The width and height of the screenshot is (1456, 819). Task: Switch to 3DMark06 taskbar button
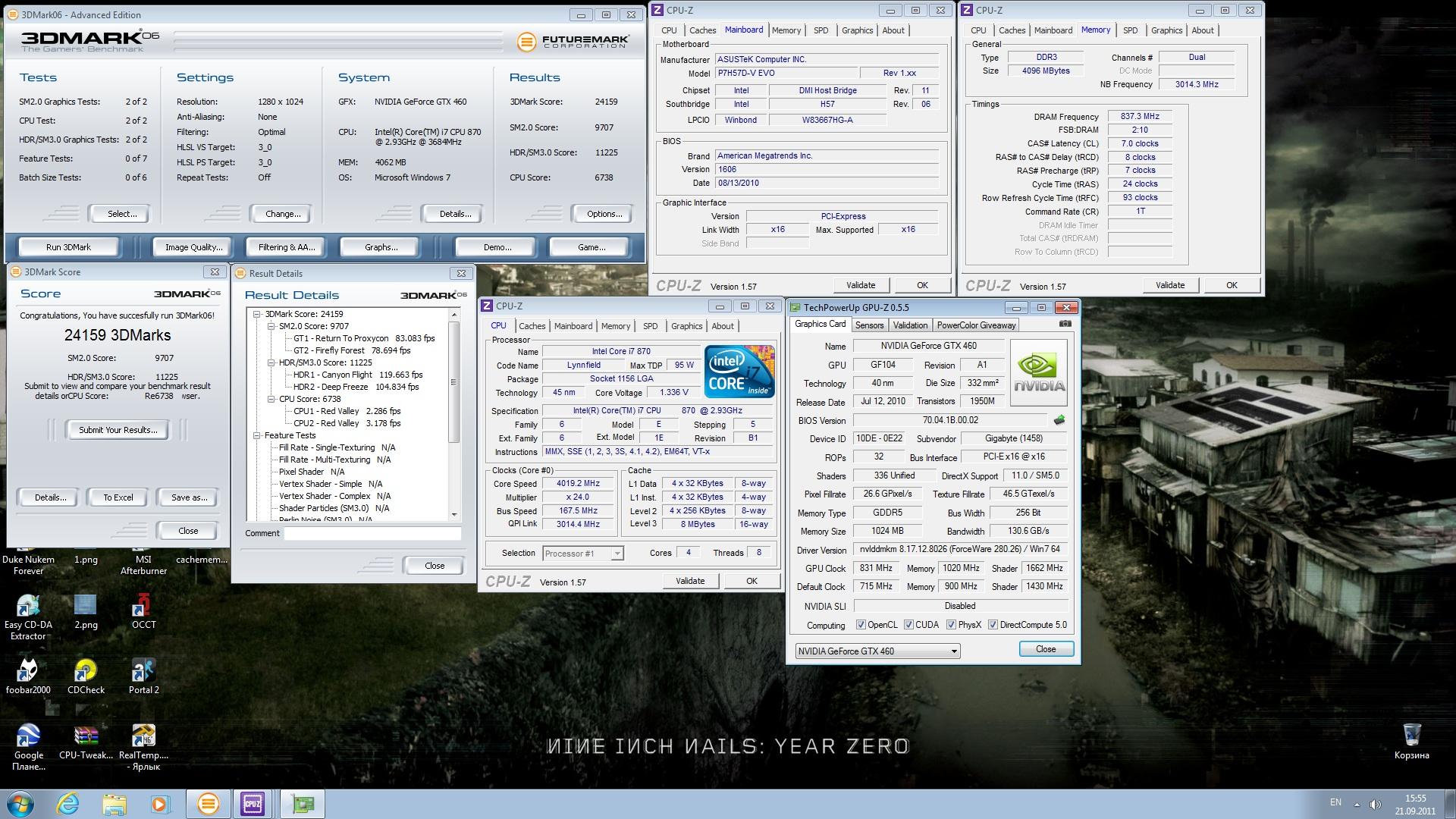(x=208, y=804)
